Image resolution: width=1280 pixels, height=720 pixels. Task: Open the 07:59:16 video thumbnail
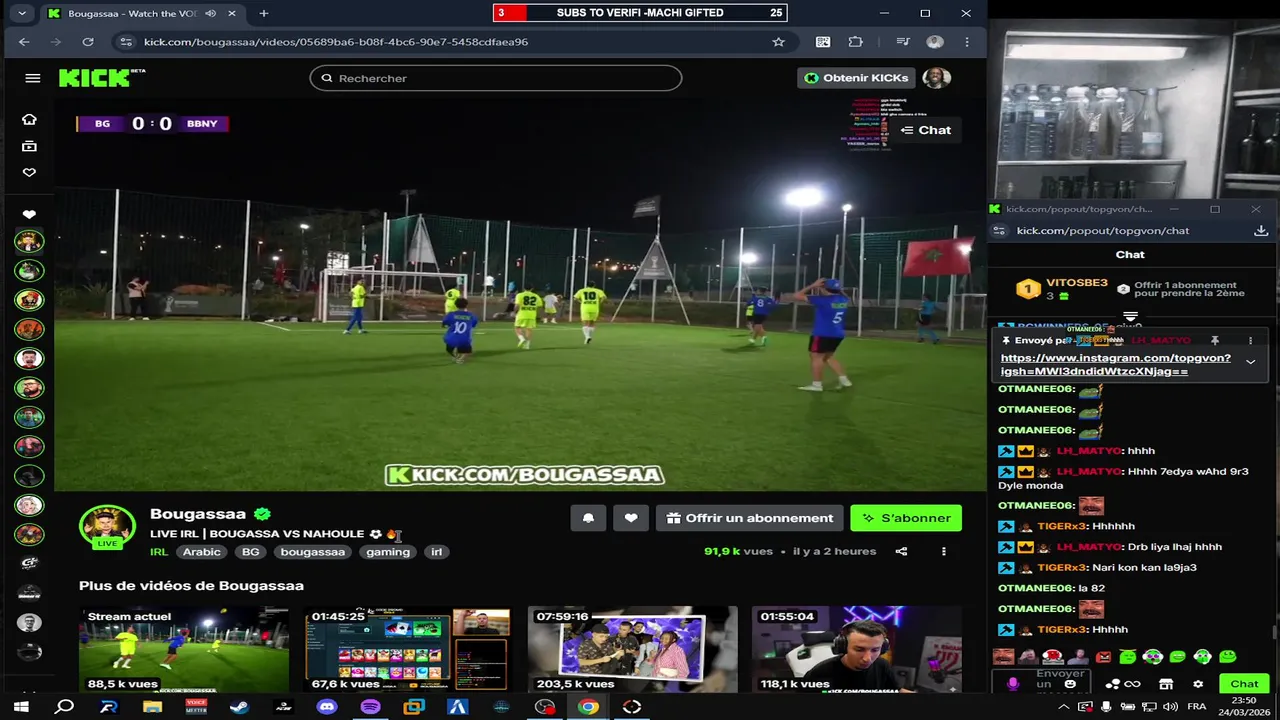(632, 649)
